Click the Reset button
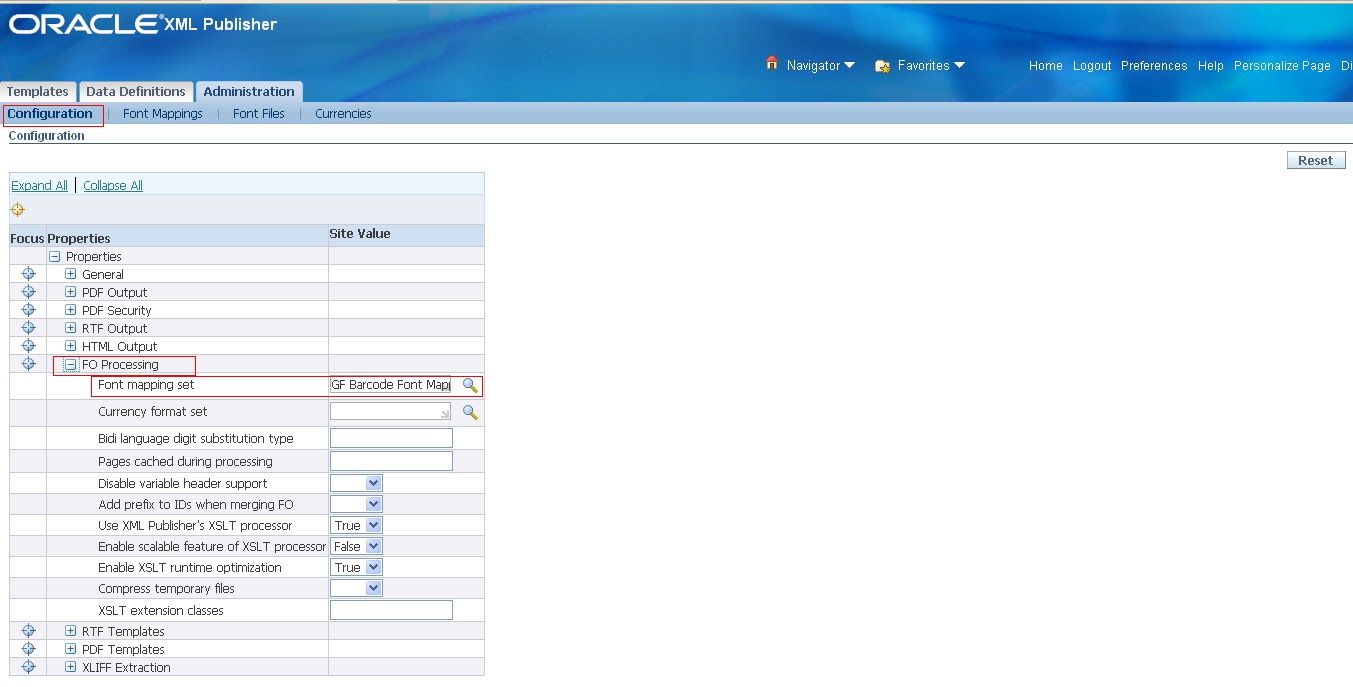The height and width of the screenshot is (687, 1353). (x=1315, y=160)
